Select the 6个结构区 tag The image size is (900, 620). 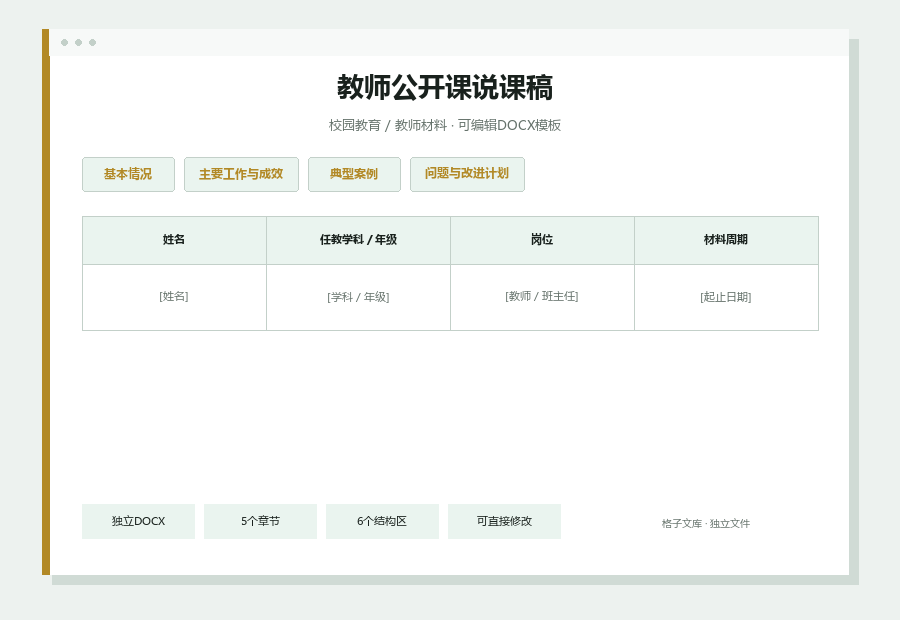point(382,521)
